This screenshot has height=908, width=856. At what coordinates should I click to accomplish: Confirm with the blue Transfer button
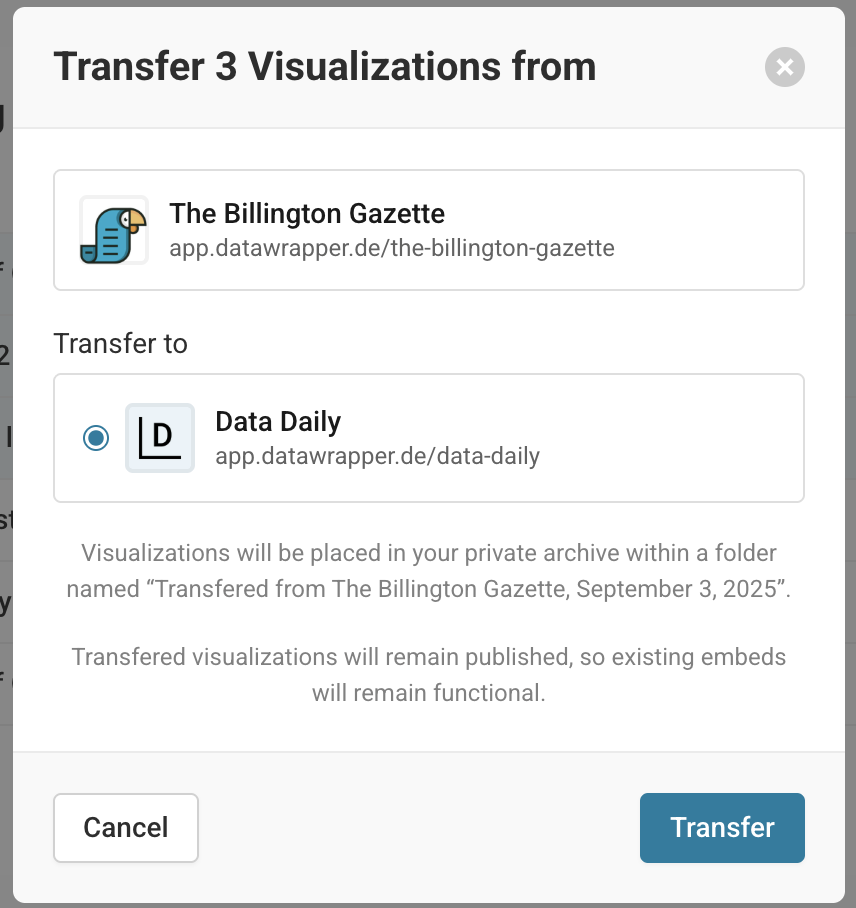point(722,828)
